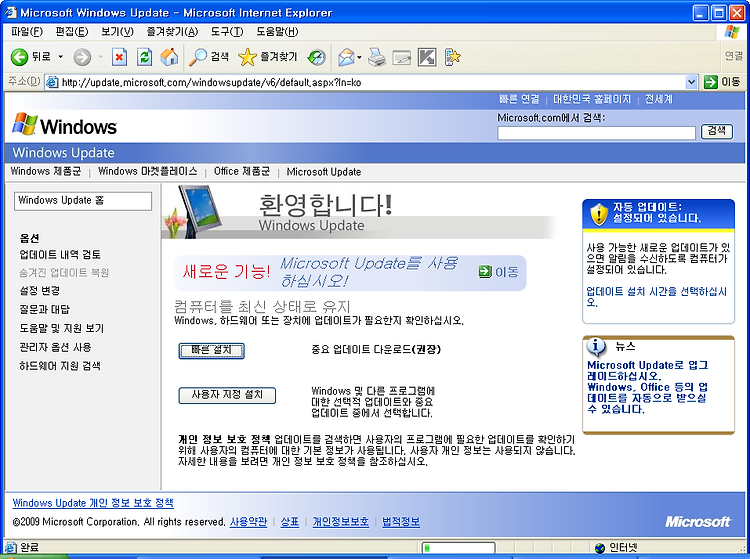
Task: Click the news info icon
Action: point(596,346)
